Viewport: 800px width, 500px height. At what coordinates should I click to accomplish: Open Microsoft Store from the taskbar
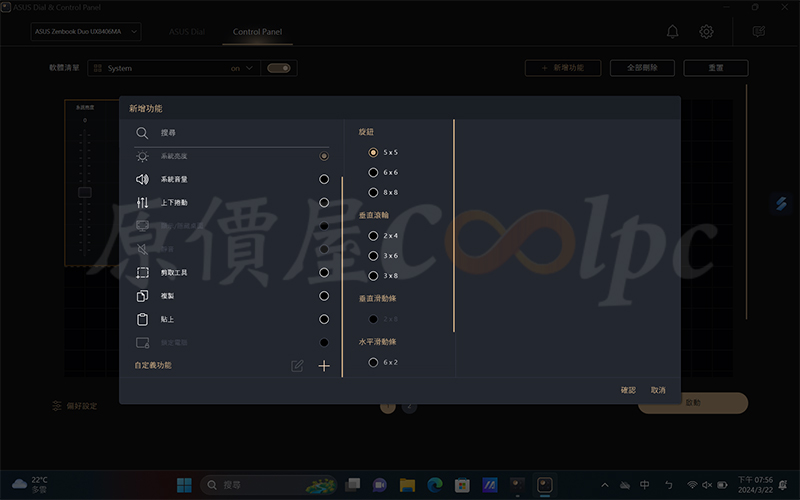tap(462, 485)
